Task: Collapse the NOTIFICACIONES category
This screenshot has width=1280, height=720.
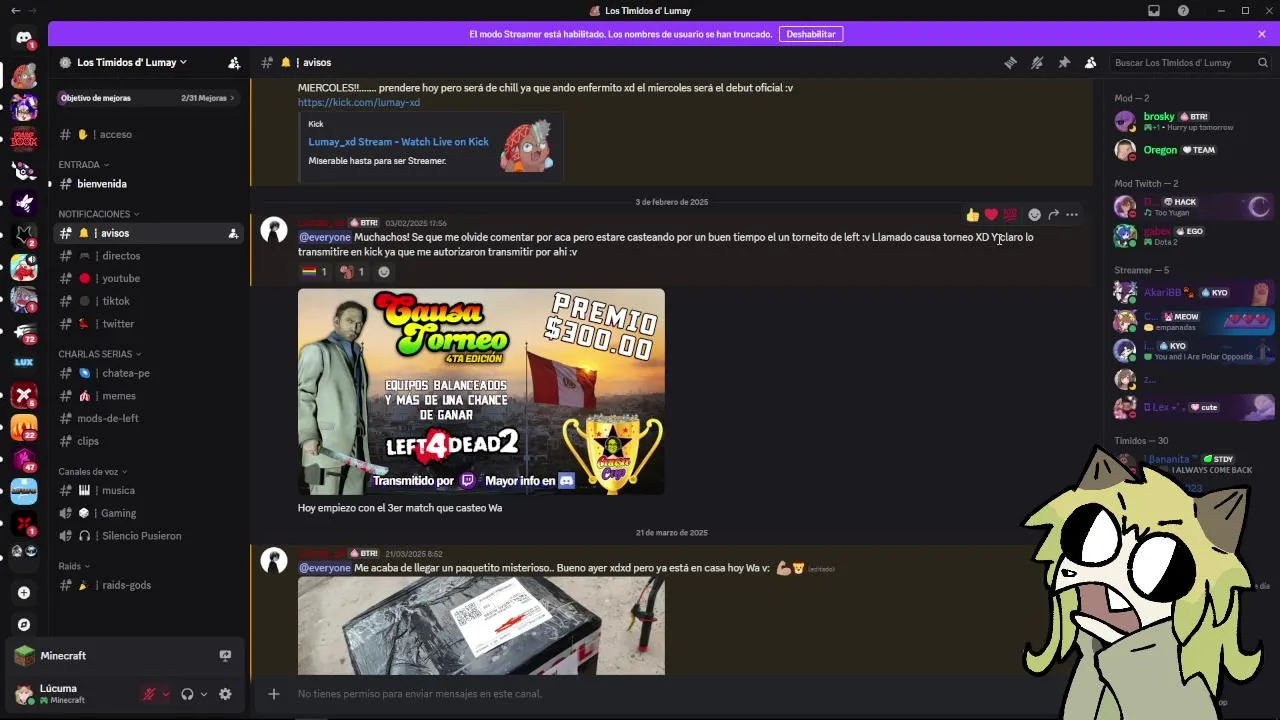Action: [98, 214]
